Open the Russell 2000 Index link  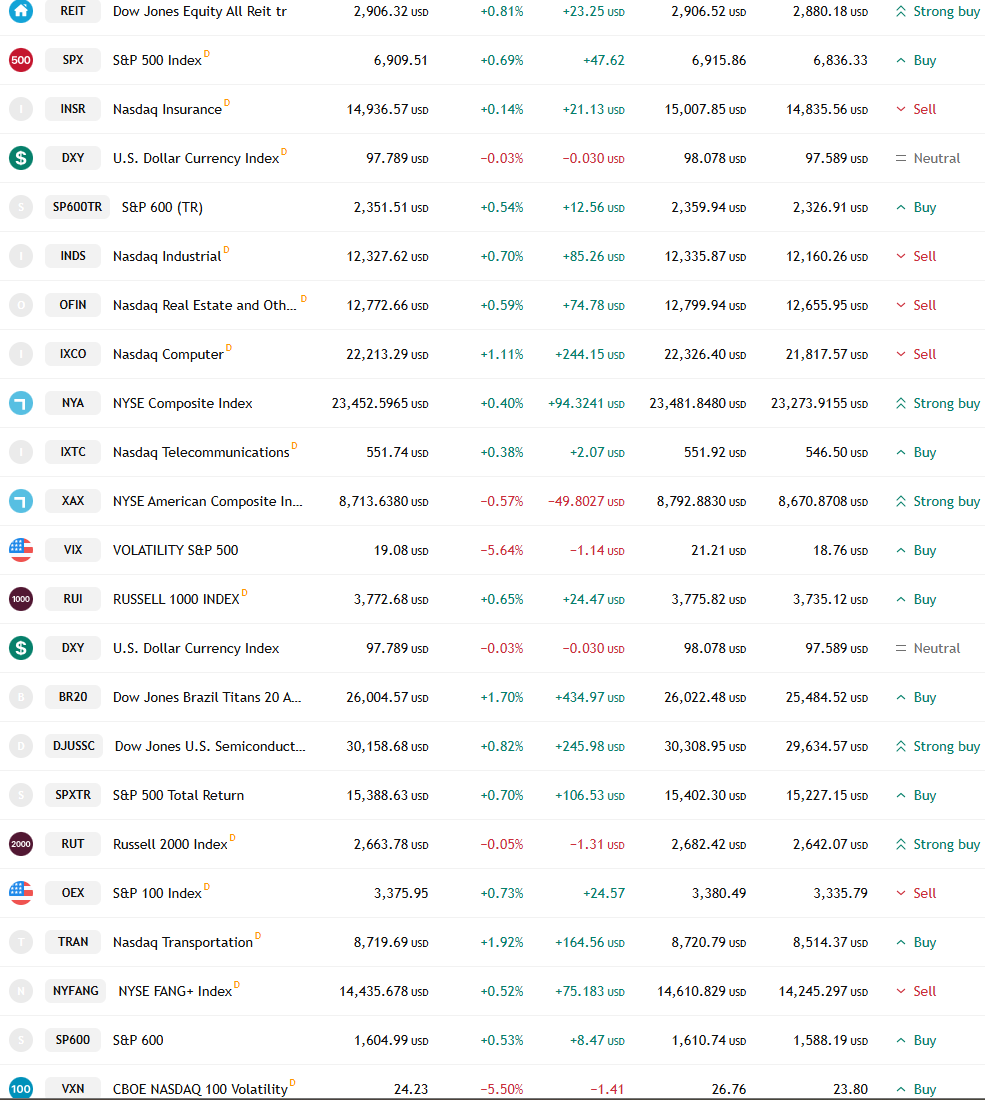click(170, 844)
